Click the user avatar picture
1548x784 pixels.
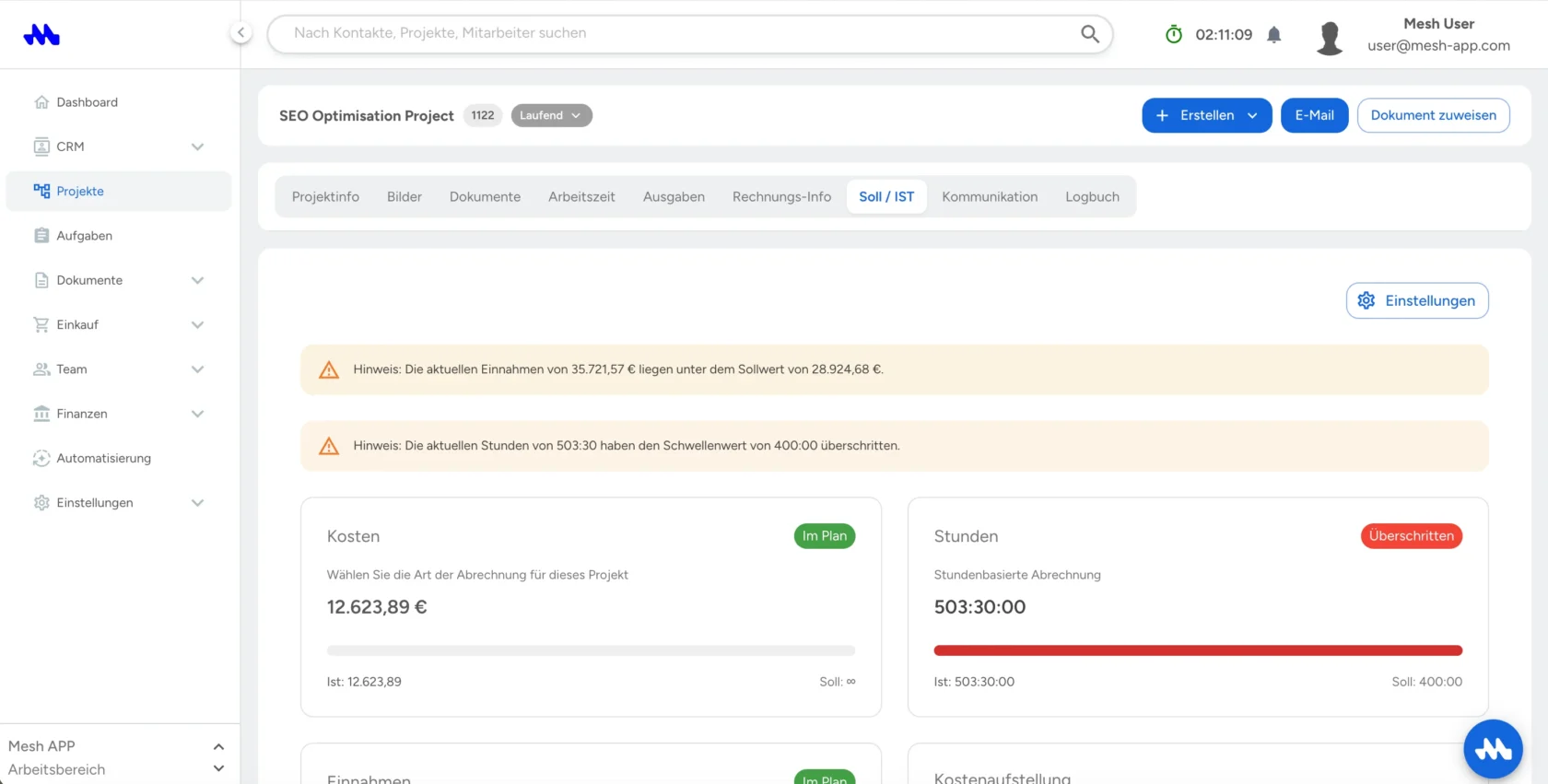coord(1330,38)
